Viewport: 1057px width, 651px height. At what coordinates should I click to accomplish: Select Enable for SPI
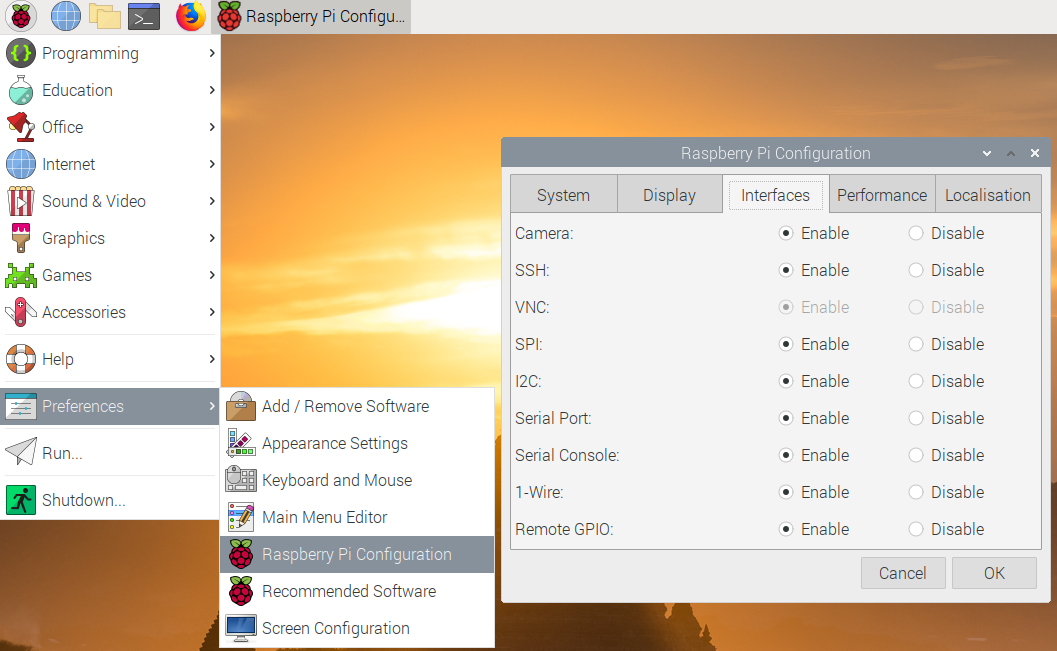(785, 344)
